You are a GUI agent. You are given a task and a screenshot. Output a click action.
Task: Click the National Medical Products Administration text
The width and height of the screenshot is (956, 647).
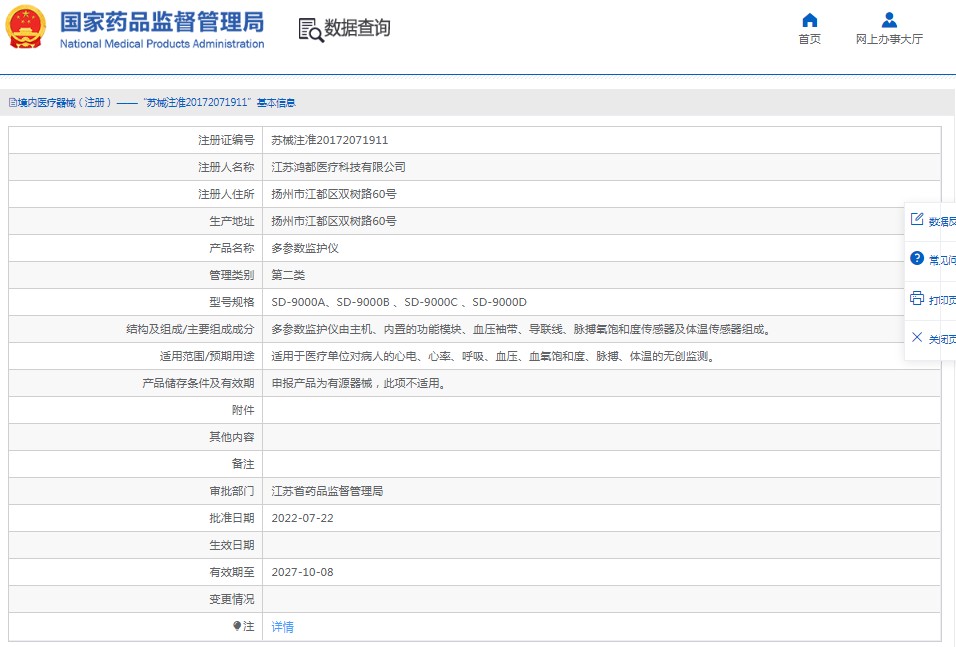162,44
